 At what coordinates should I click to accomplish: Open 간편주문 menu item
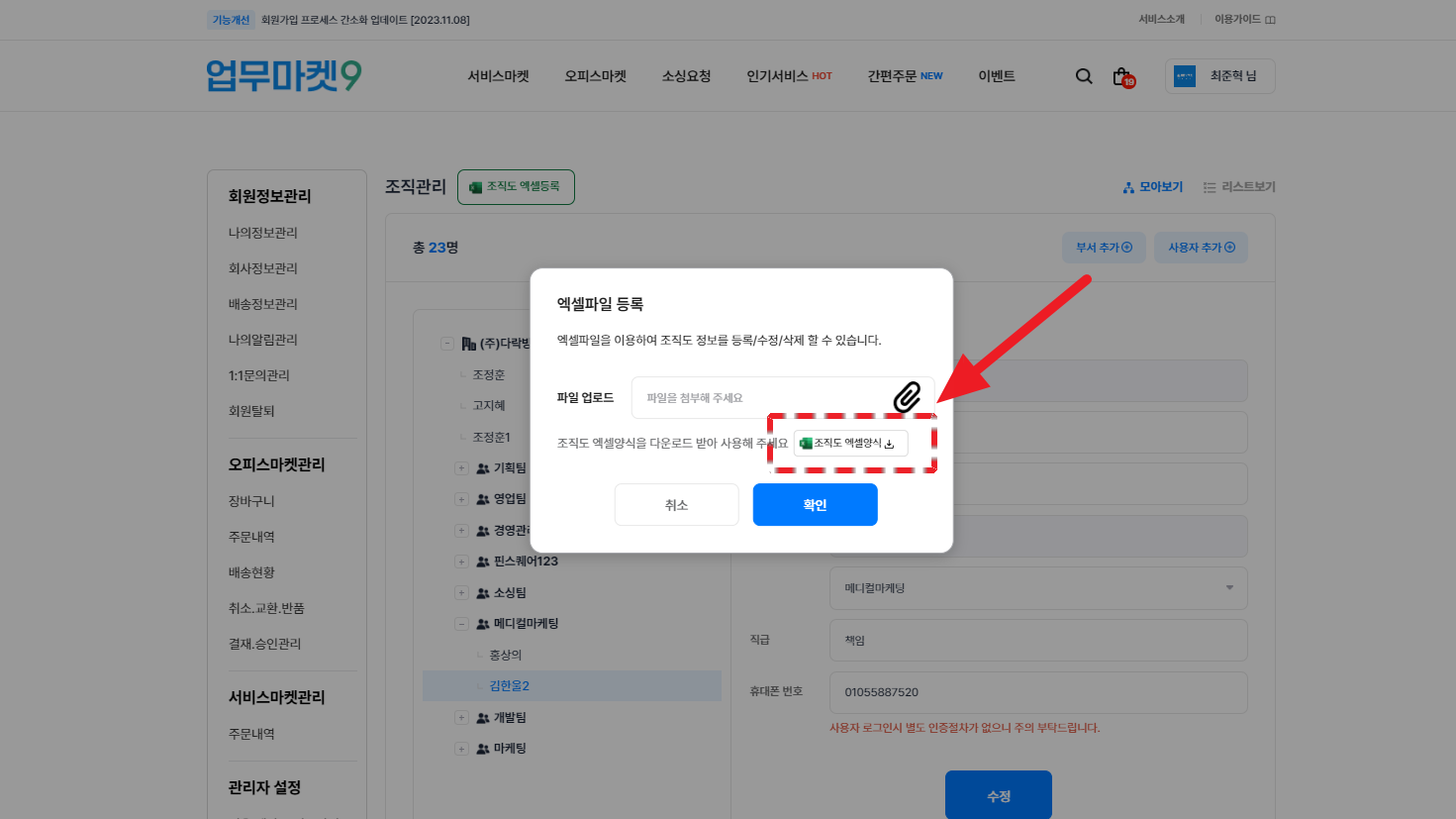pos(904,76)
